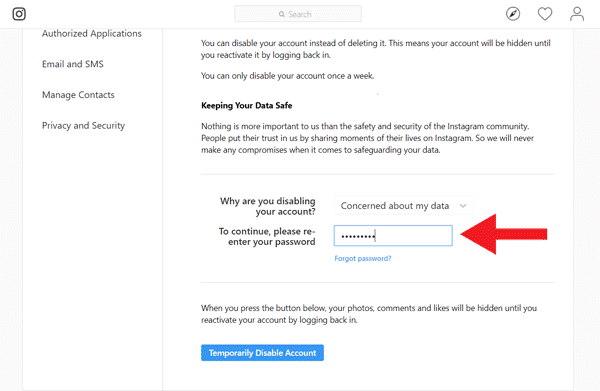Go to the Profile person icon
Image resolution: width=600 pixels, height=391 pixels.
(x=577, y=14)
